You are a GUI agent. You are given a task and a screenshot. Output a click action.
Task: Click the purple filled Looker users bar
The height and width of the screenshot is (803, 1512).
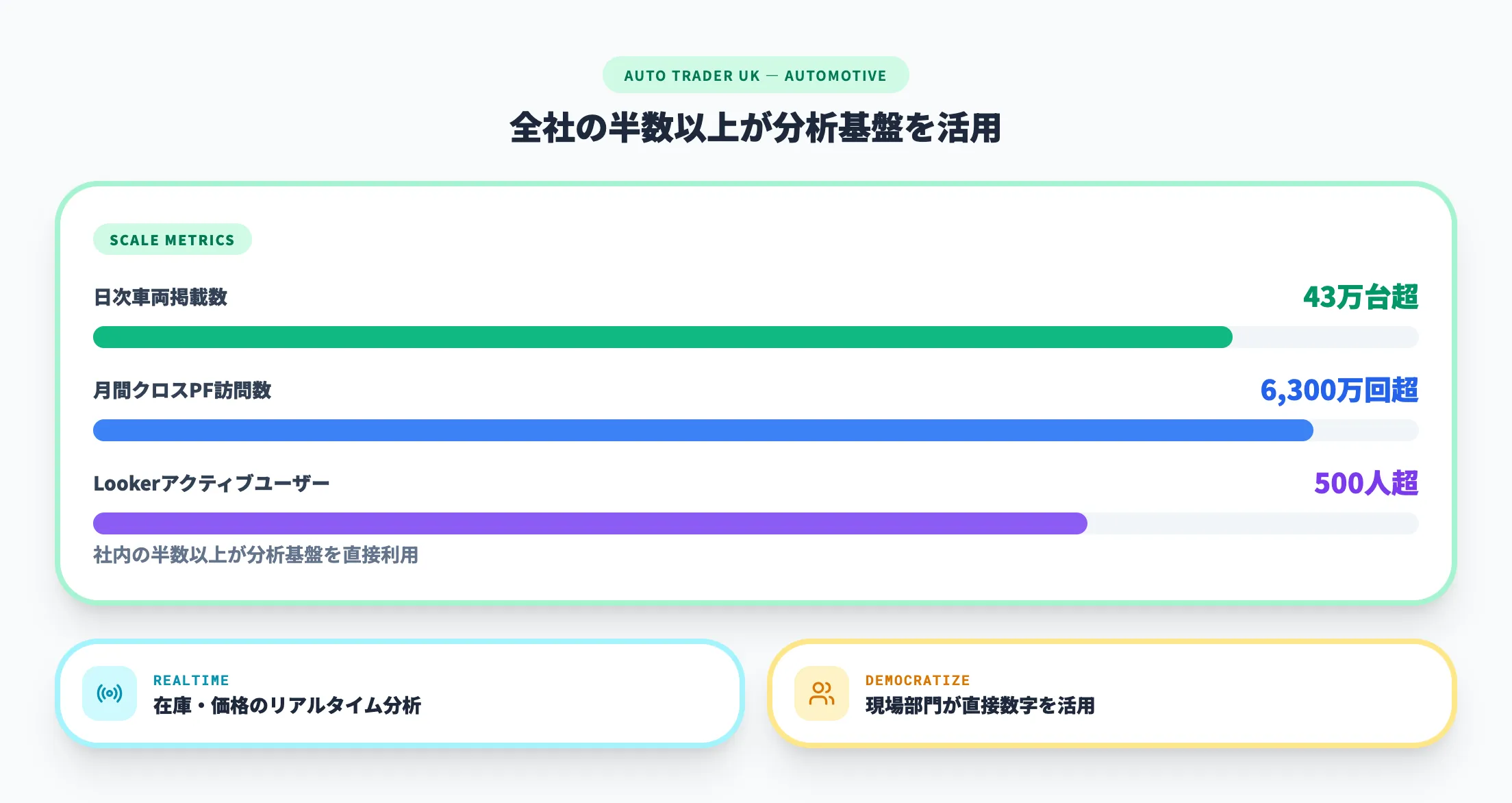point(590,523)
